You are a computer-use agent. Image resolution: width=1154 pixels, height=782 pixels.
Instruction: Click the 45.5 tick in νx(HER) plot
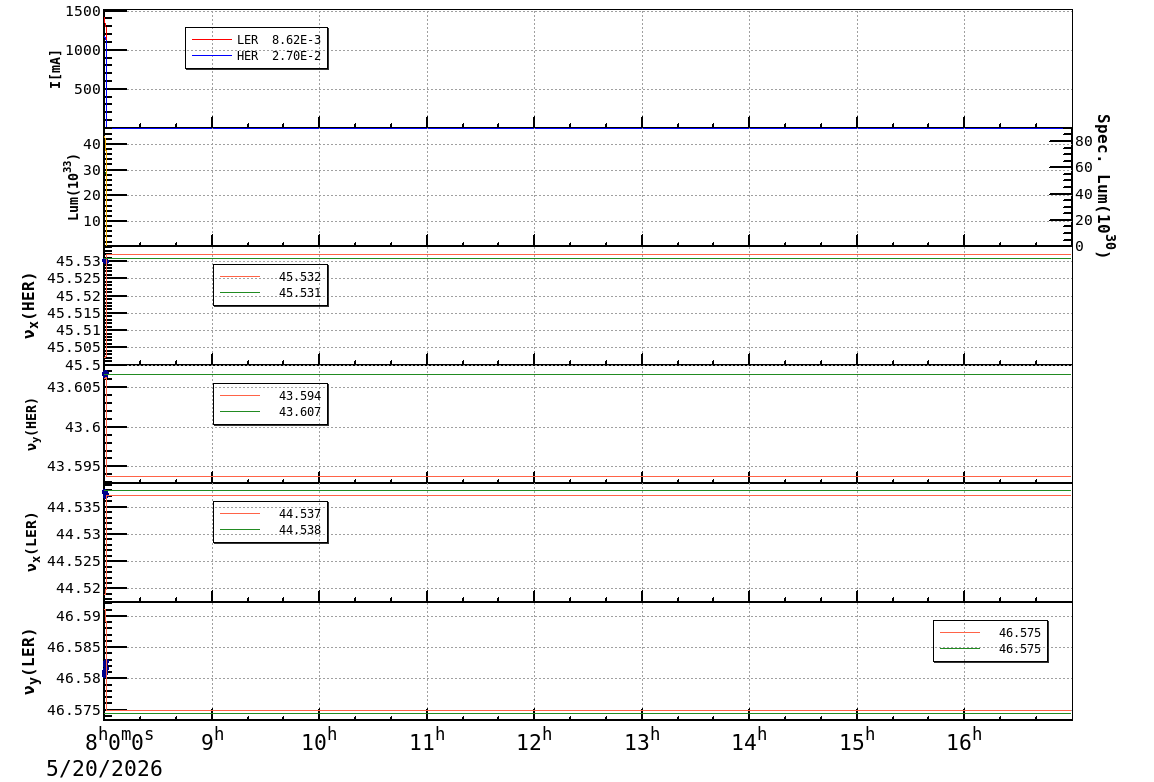(82, 365)
